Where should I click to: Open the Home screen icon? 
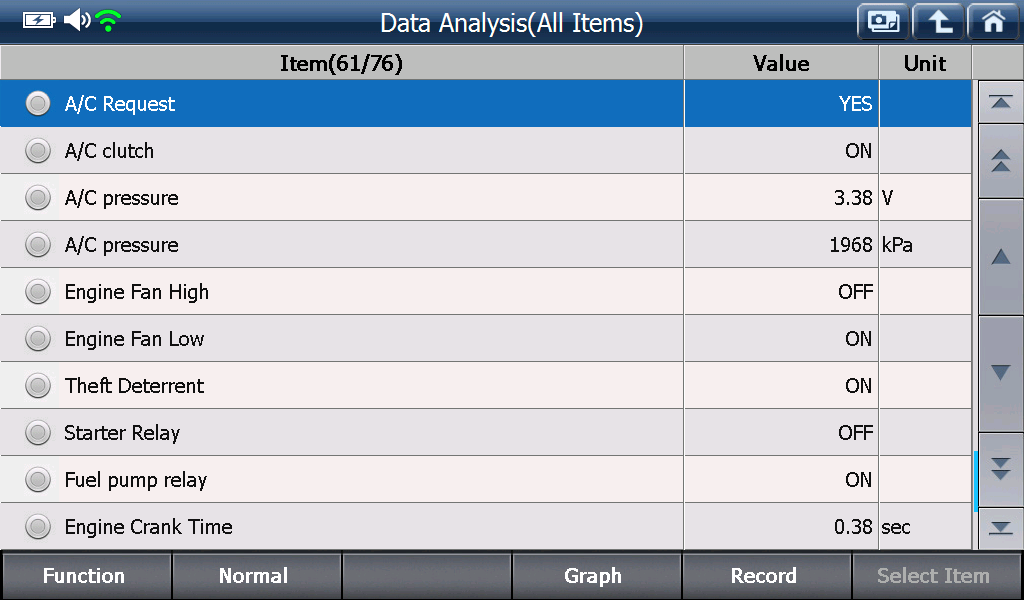click(993, 22)
